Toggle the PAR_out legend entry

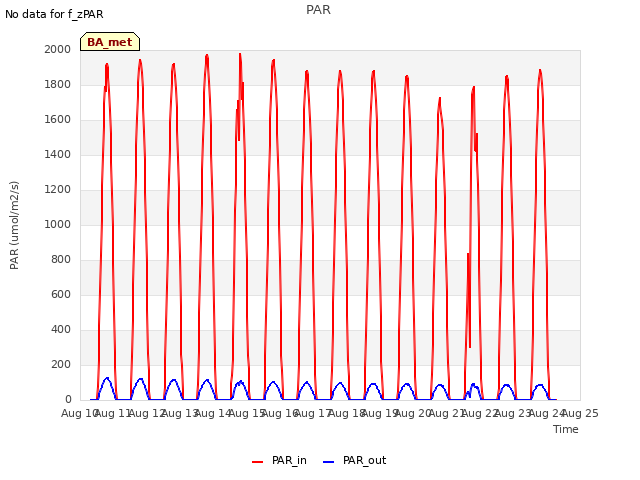(x=354, y=460)
